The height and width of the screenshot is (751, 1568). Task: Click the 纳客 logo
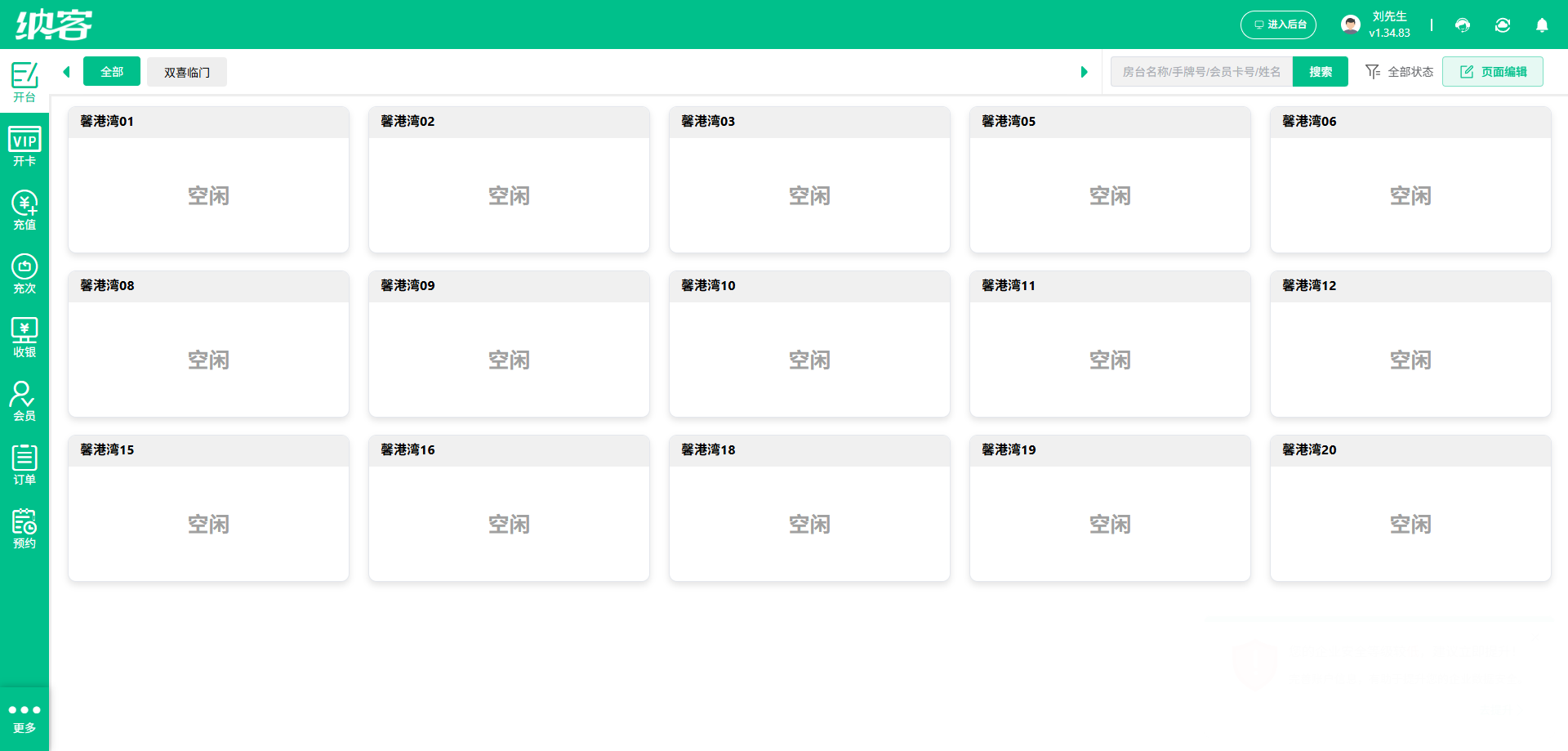[54, 25]
